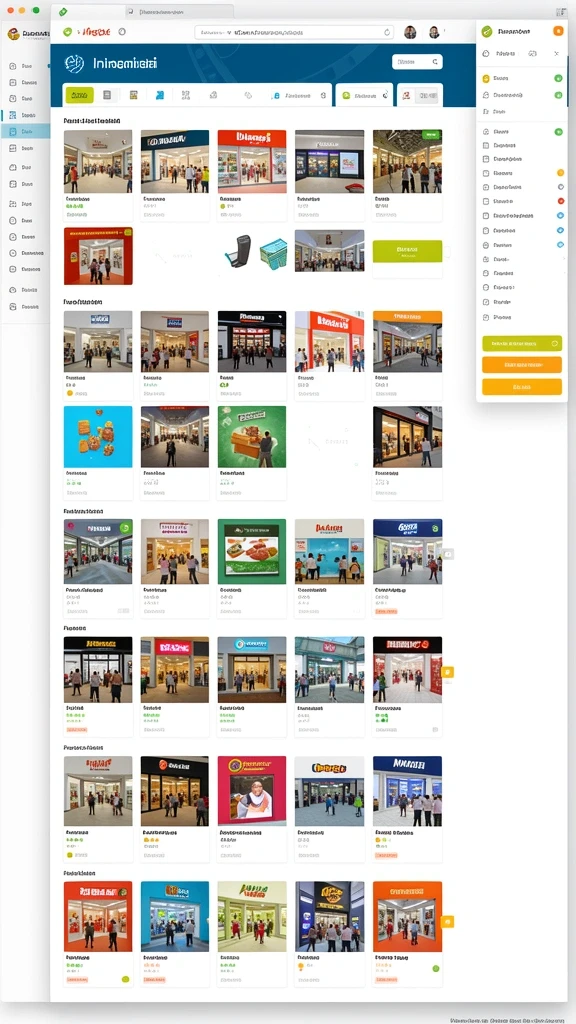Click the clock icon right of the red logo
The width and height of the screenshot is (576, 1024).
pos(122,31)
